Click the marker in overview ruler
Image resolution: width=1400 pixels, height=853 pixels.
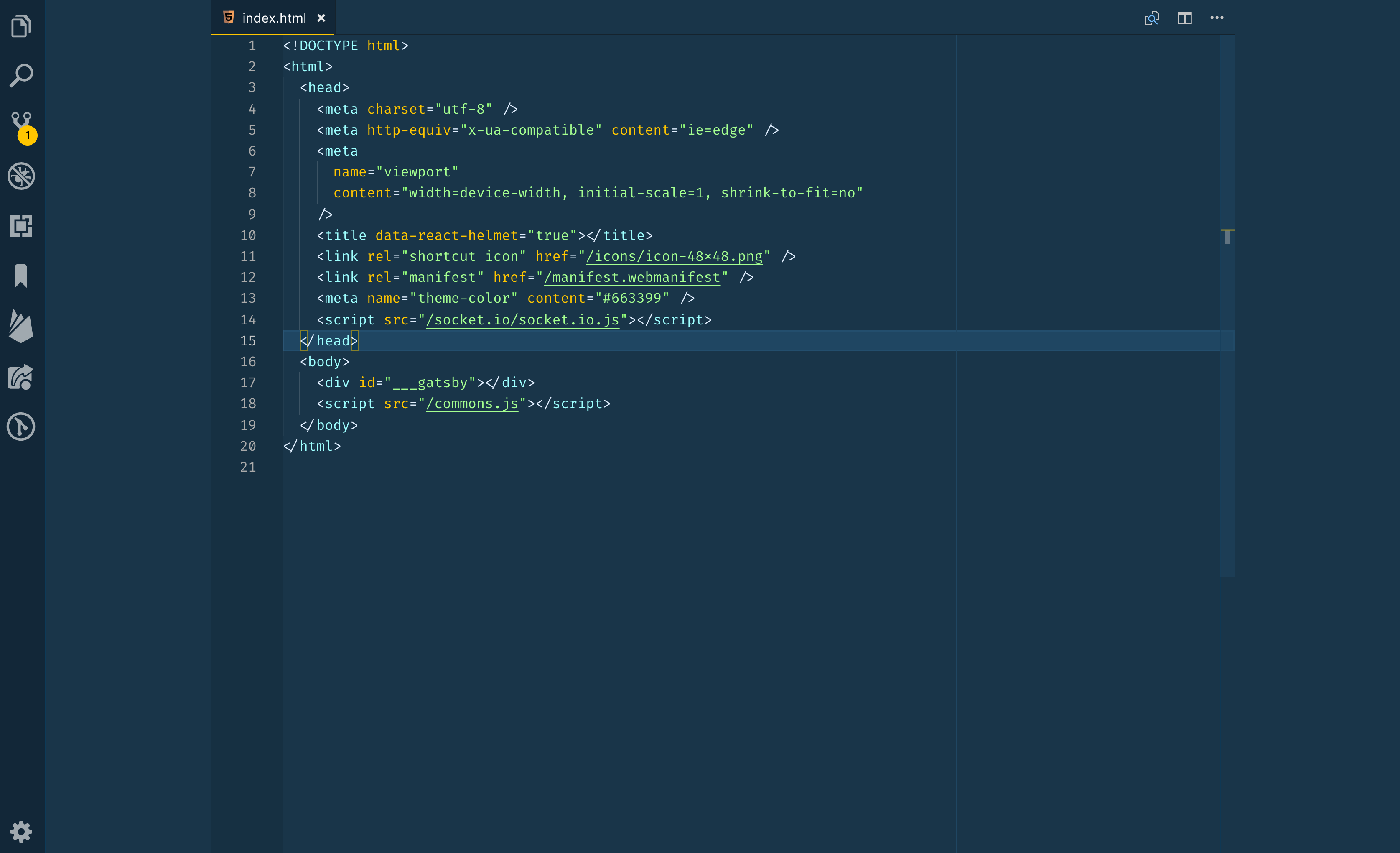tap(1228, 237)
